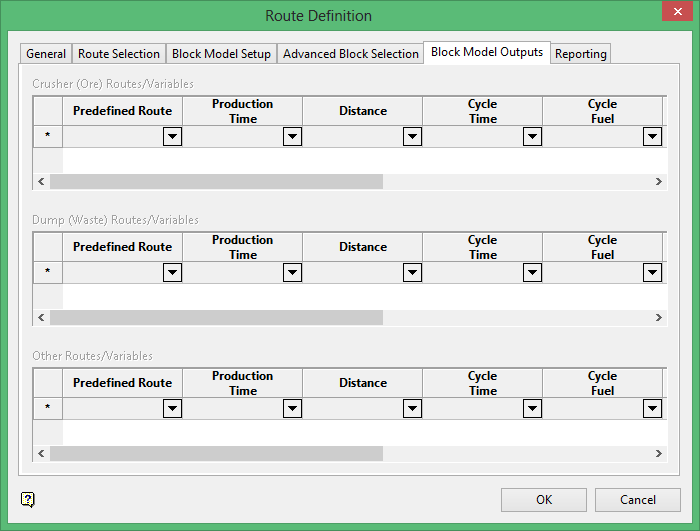700x531 pixels.
Task: Open Dump Production Time dropdown
Action: pos(292,272)
